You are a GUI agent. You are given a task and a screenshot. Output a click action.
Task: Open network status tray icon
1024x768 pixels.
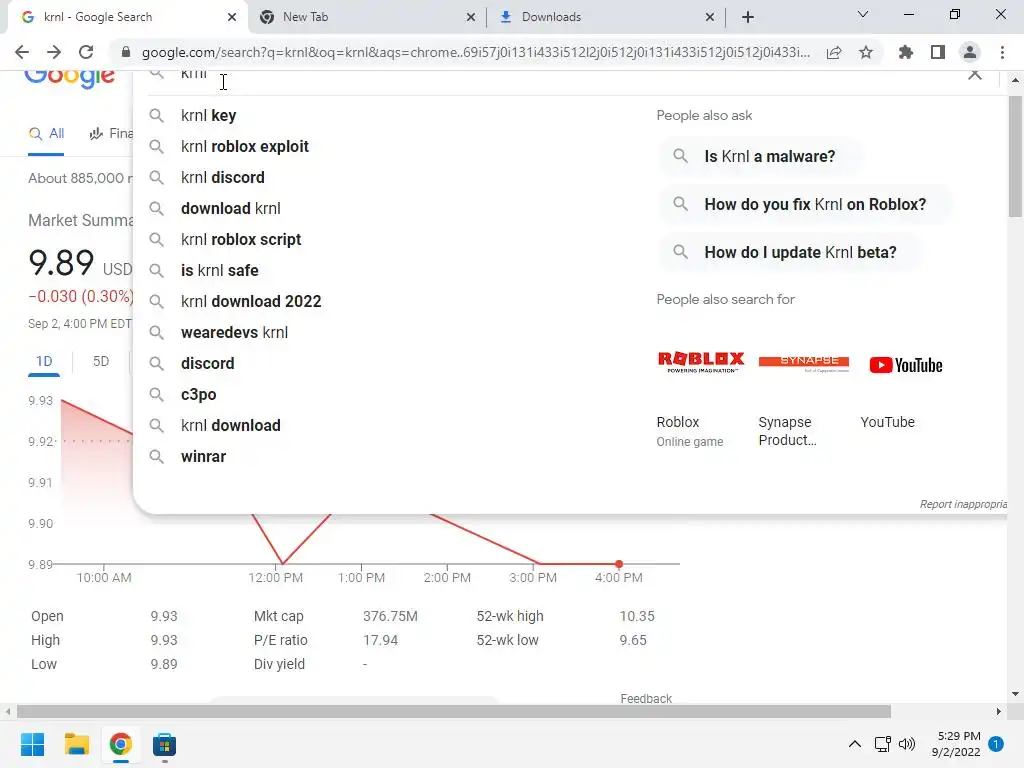pyautogui.click(x=882, y=744)
